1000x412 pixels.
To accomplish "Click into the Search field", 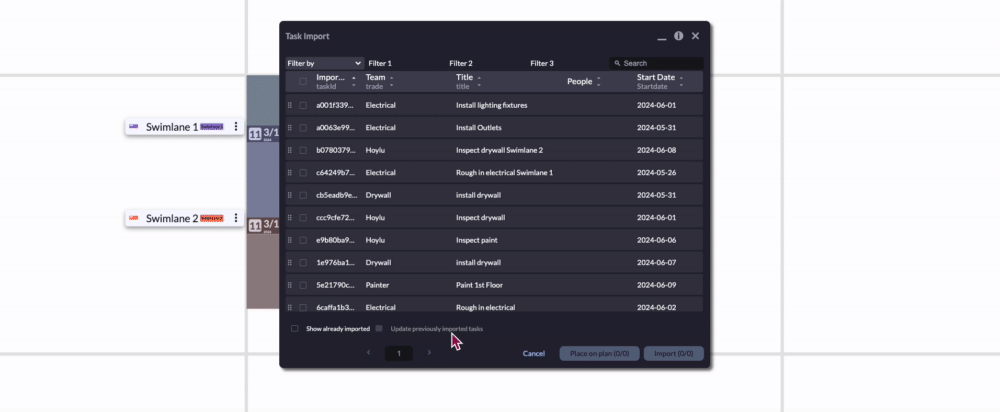I will [657, 63].
